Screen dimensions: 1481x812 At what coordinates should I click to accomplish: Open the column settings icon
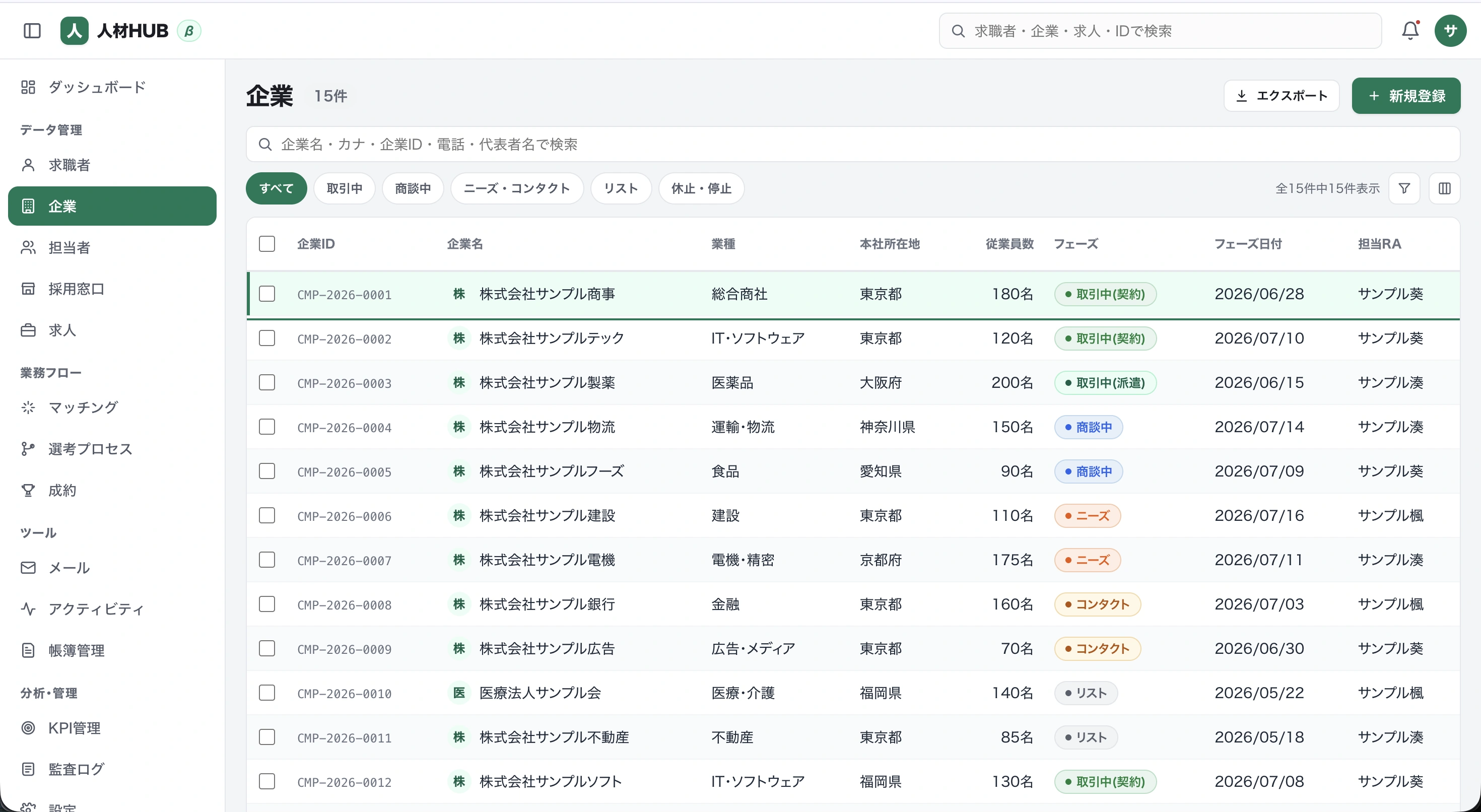click(x=1444, y=188)
